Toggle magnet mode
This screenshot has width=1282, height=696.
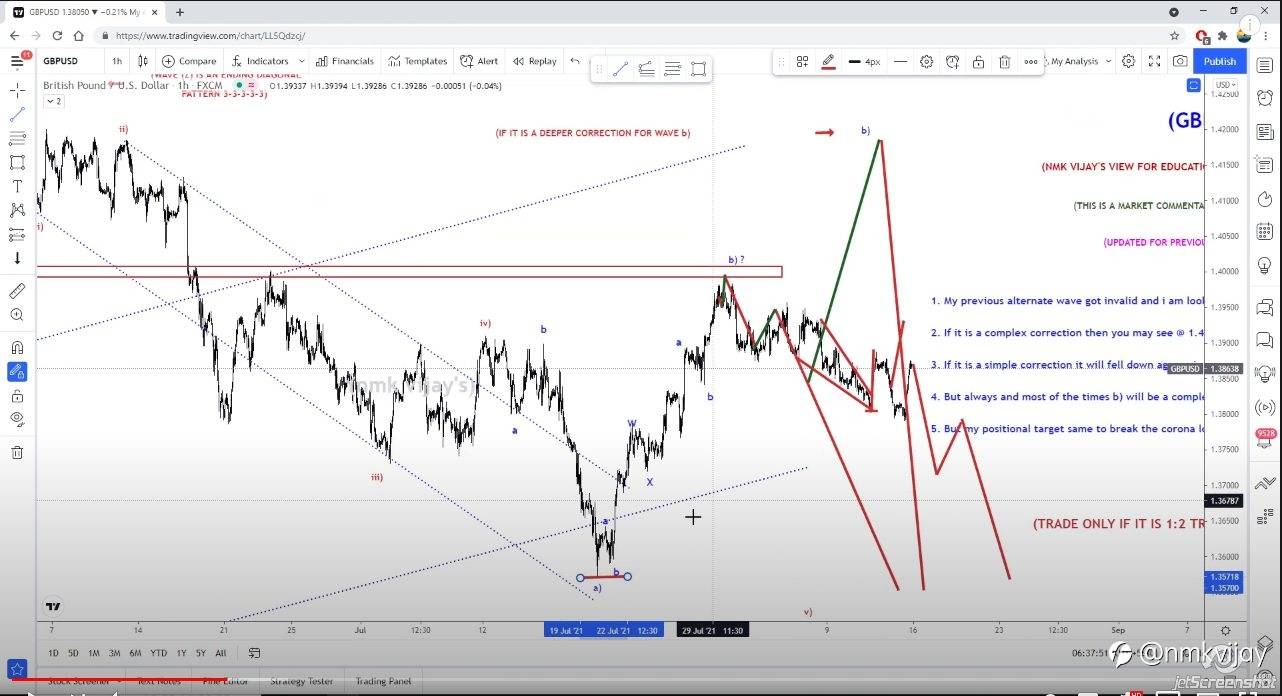17,347
